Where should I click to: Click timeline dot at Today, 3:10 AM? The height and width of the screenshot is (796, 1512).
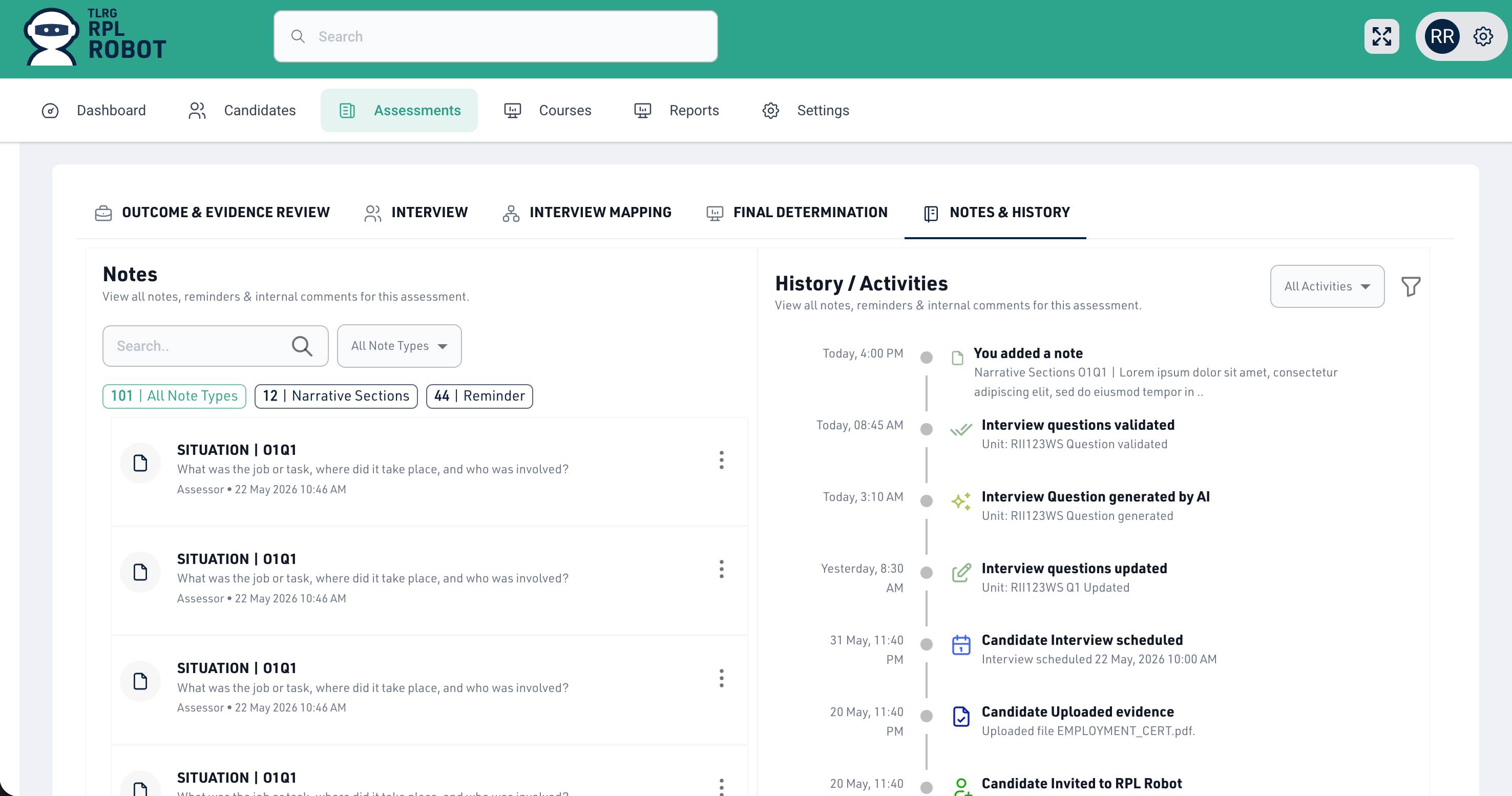point(926,501)
